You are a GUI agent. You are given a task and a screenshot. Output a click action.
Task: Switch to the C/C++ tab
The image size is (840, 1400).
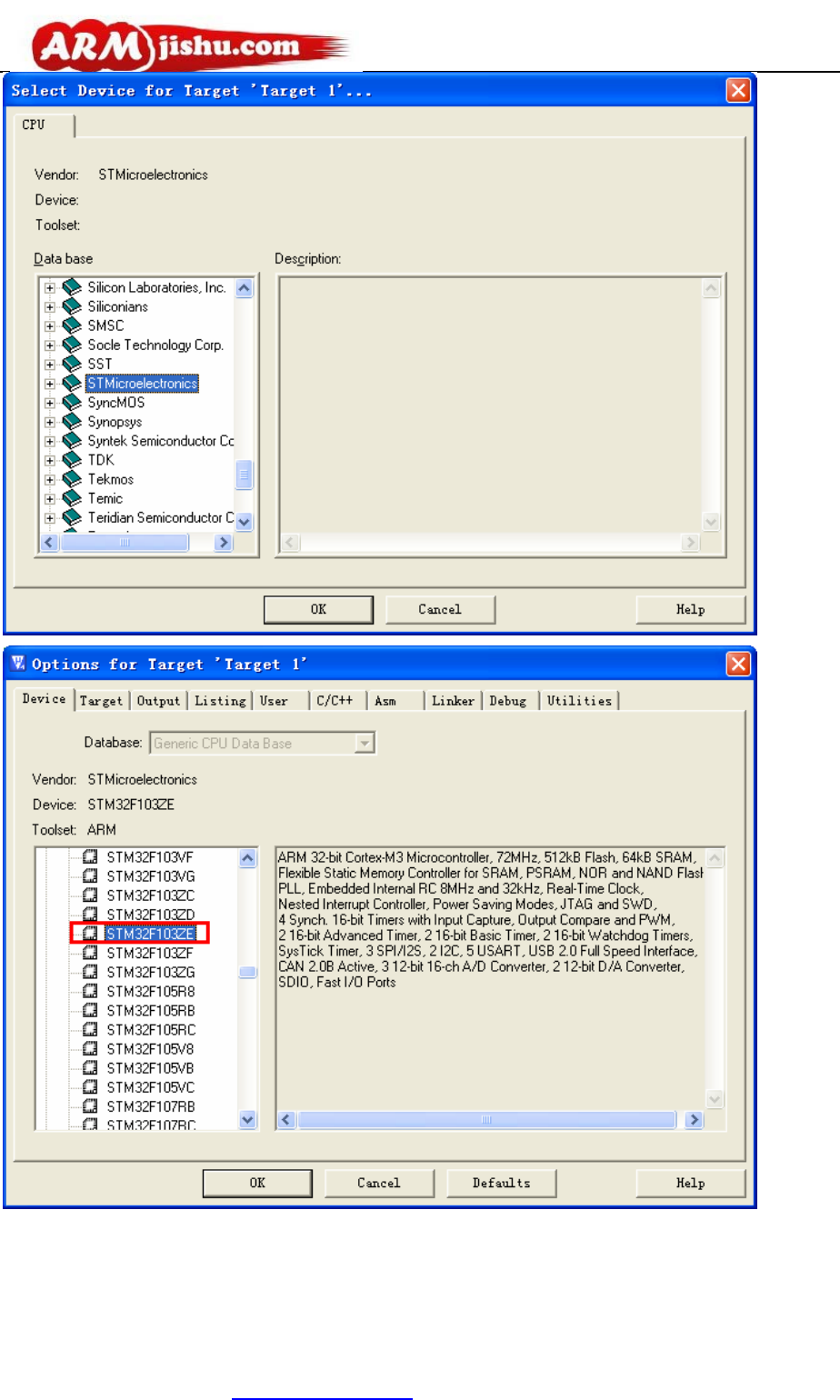point(335,701)
